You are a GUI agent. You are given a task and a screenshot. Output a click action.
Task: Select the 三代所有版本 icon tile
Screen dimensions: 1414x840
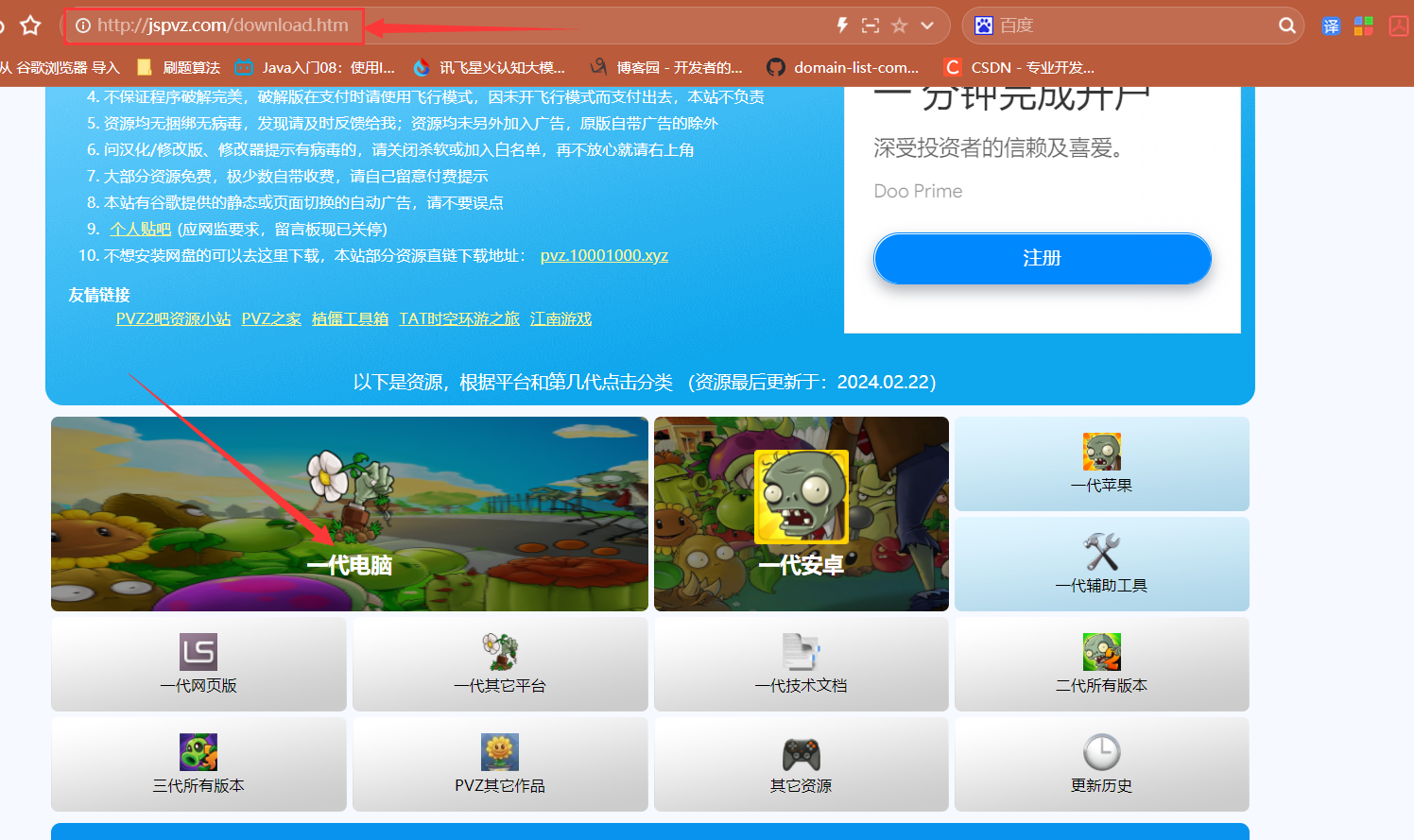[x=198, y=764]
